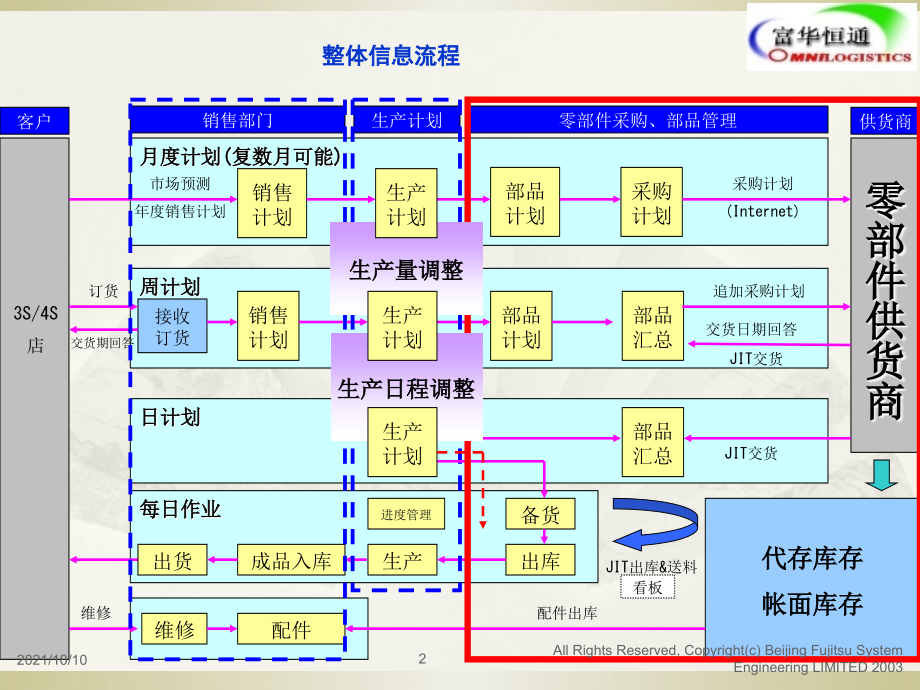Screen dimensions: 920x690
Task: Click the 生产计划 box in the daily plan row
Action: coord(402,442)
